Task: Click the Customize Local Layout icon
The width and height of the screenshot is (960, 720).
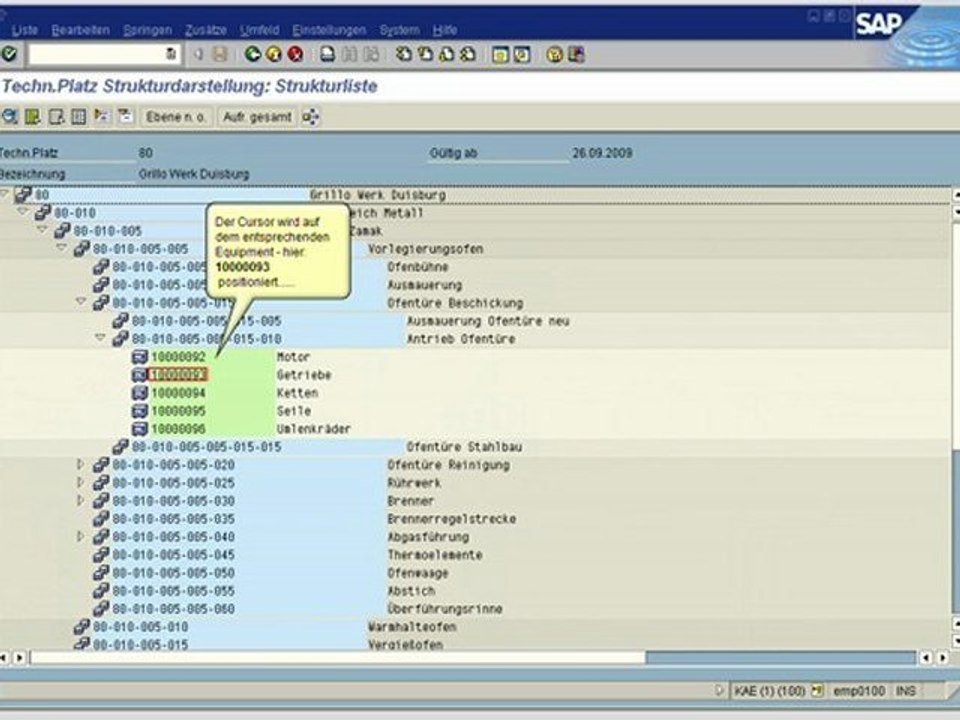Action: (x=576, y=54)
